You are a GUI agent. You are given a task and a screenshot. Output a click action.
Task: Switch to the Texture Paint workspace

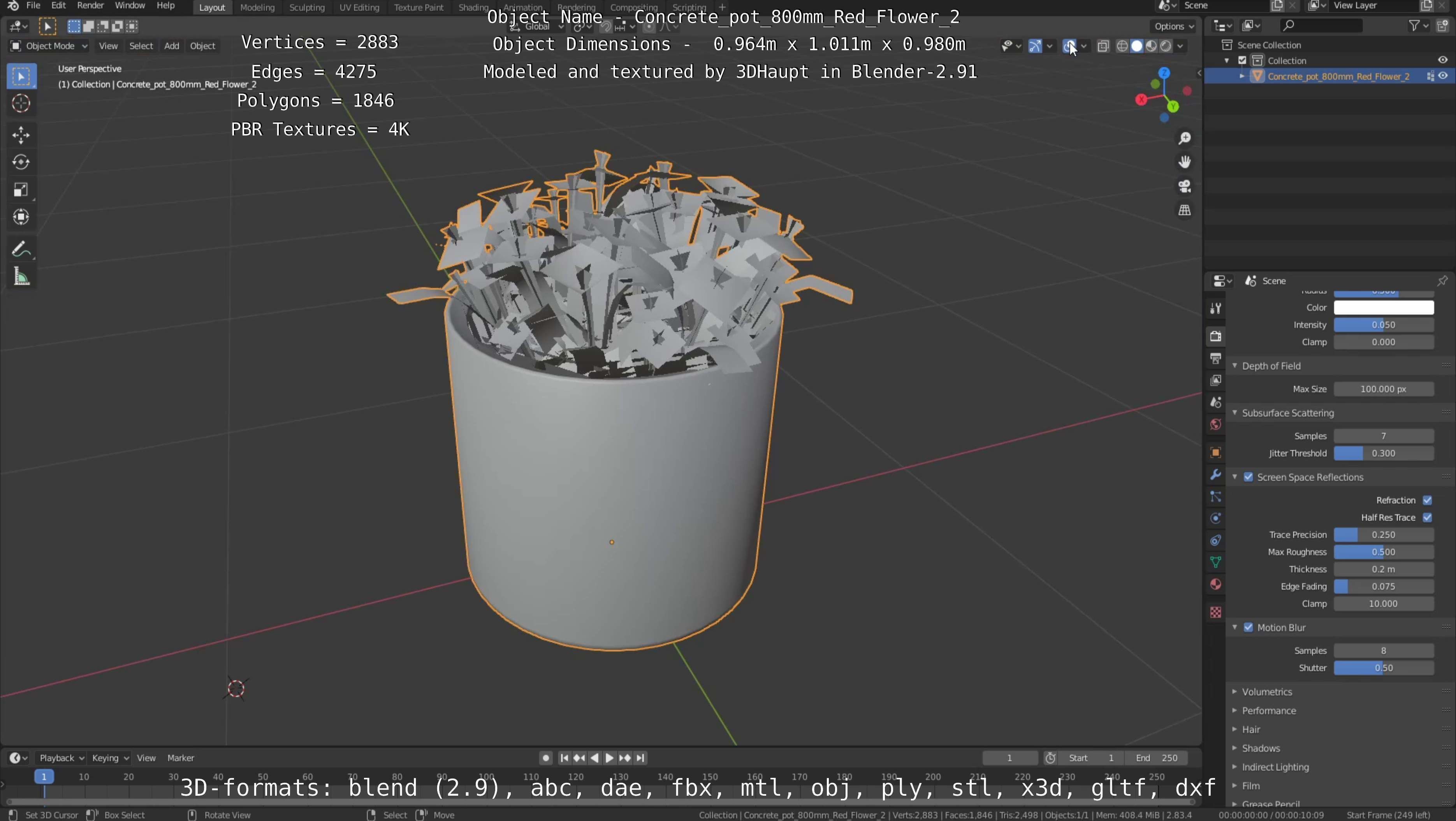point(418,7)
